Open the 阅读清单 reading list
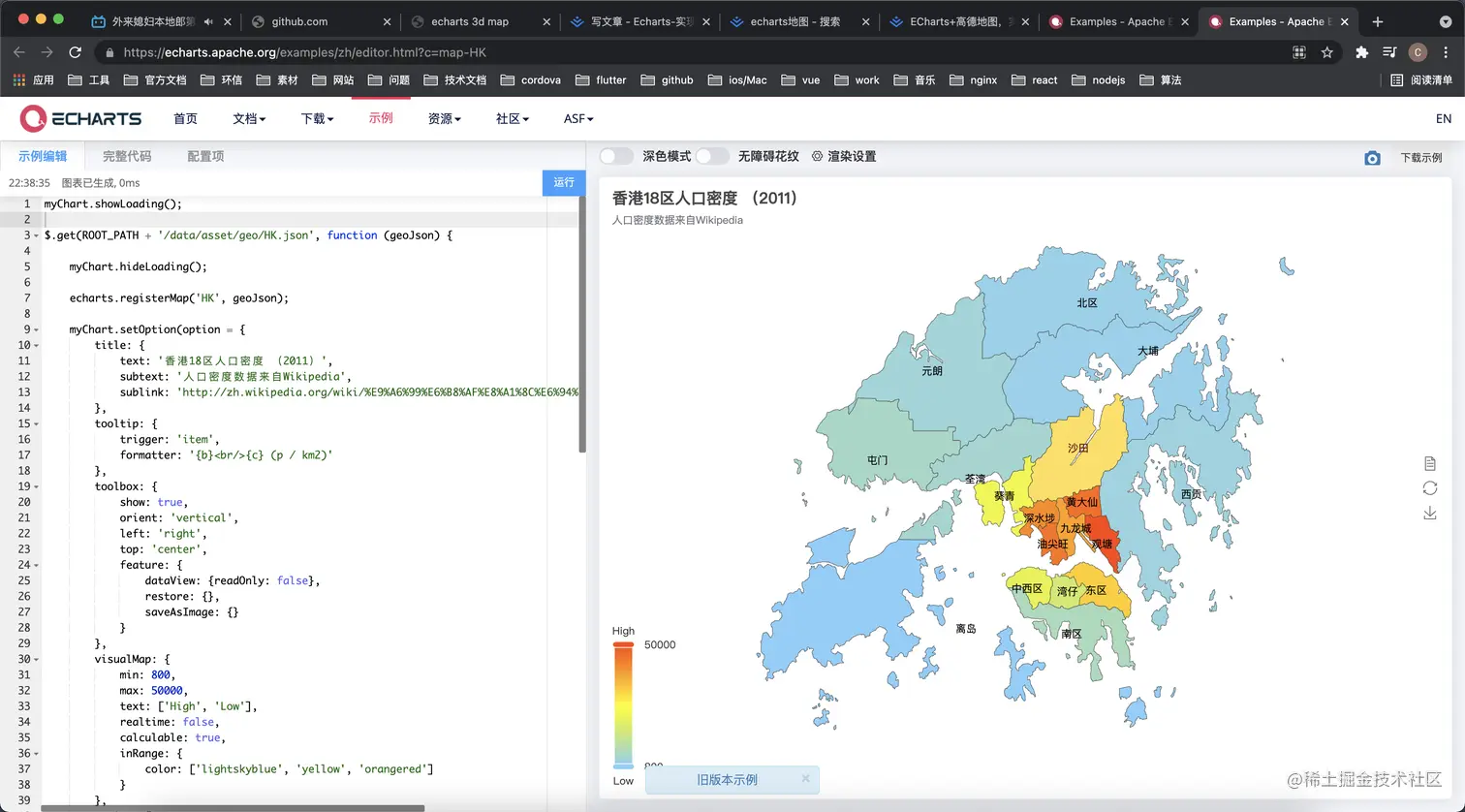This screenshot has height=812, width=1465. [1421, 80]
